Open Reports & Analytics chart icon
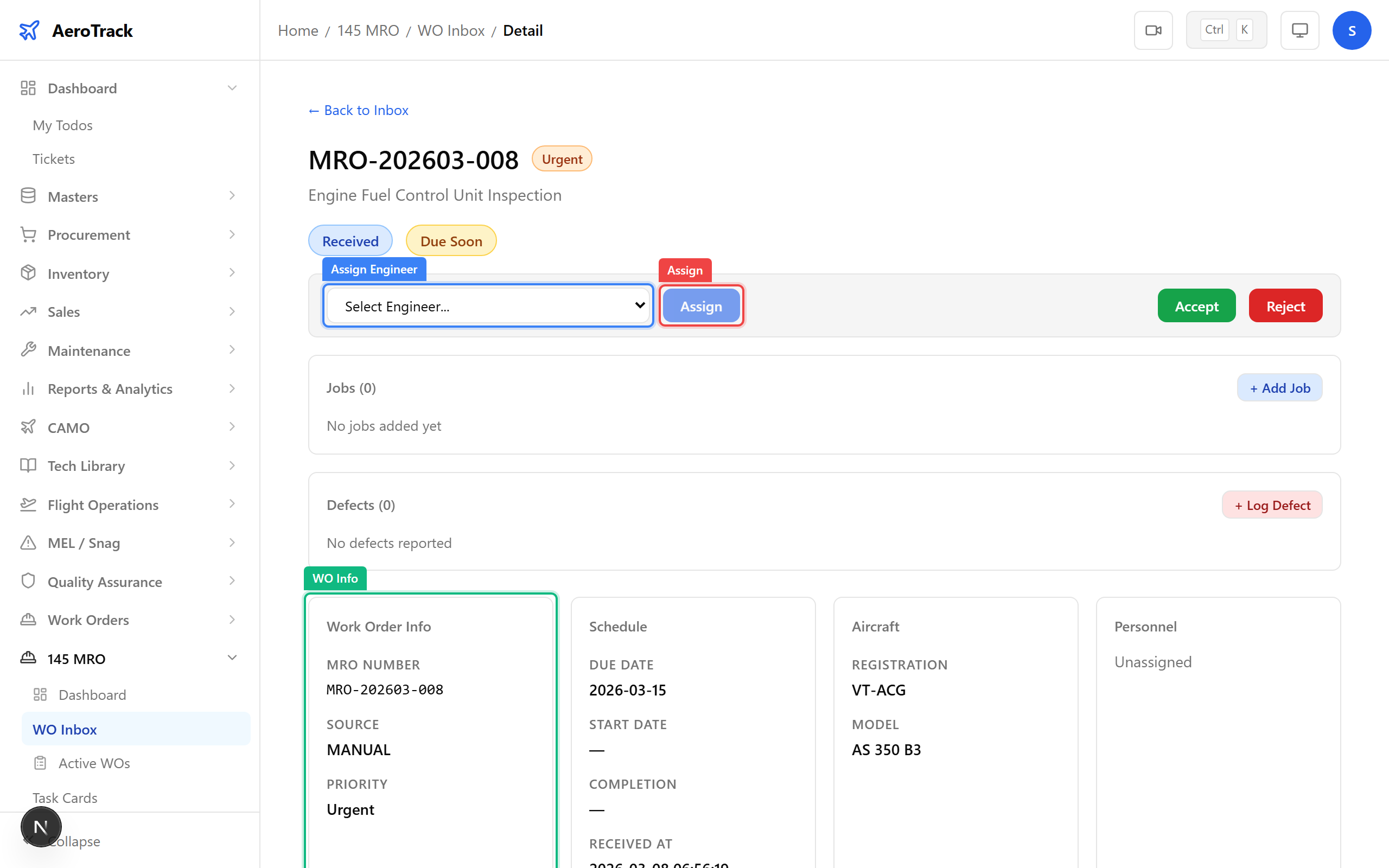 click(28, 388)
